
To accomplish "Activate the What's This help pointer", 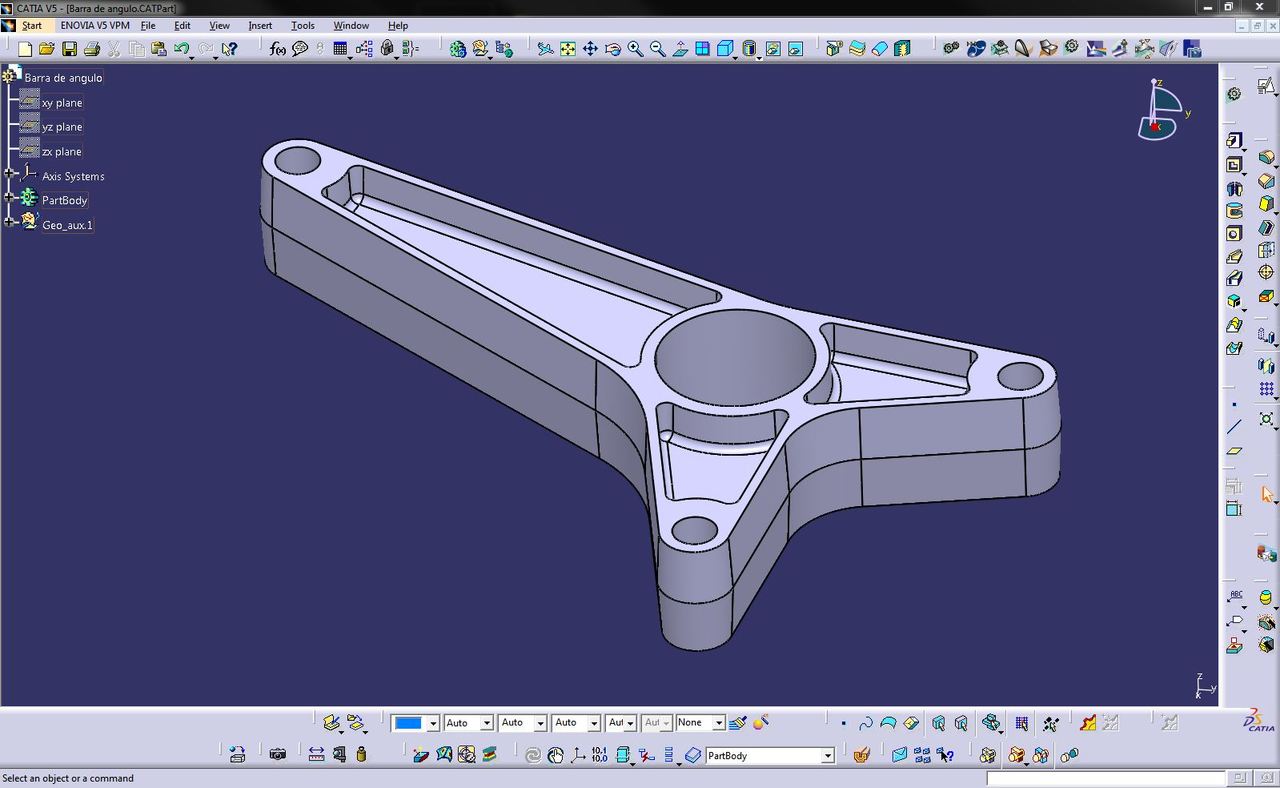I will click(230, 49).
